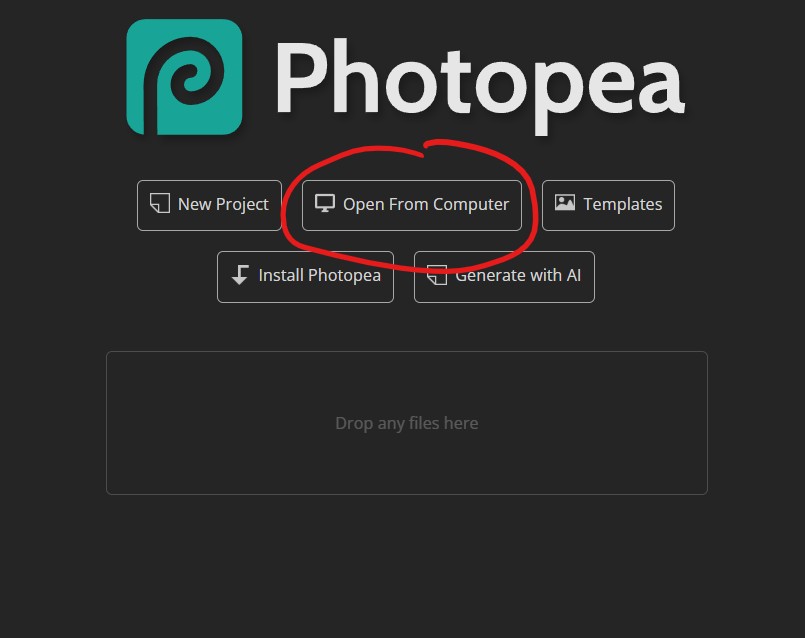805x638 pixels.
Task: Launch Generate with AI text
Action: coord(518,276)
